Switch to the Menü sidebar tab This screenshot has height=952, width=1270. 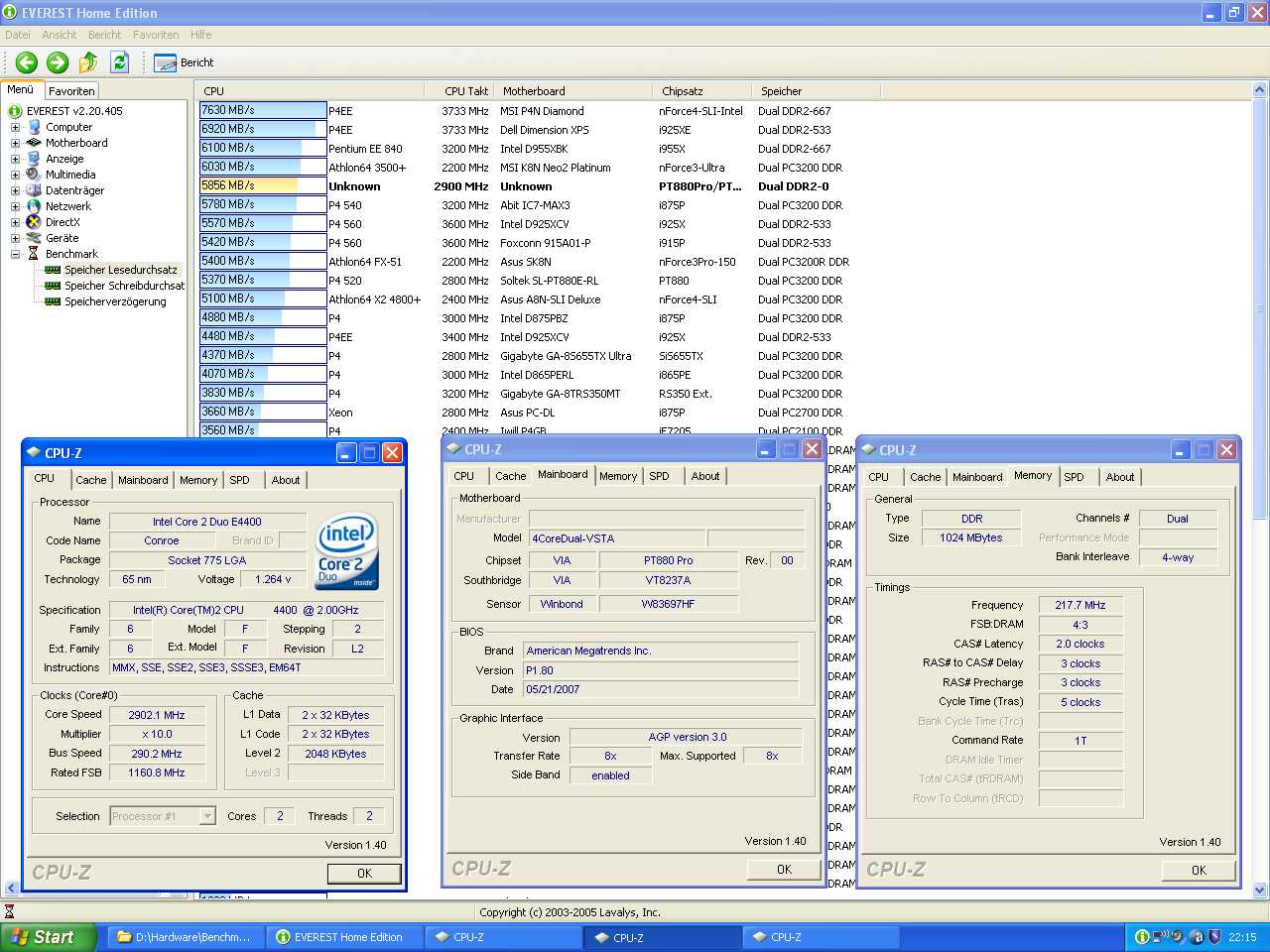21,89
